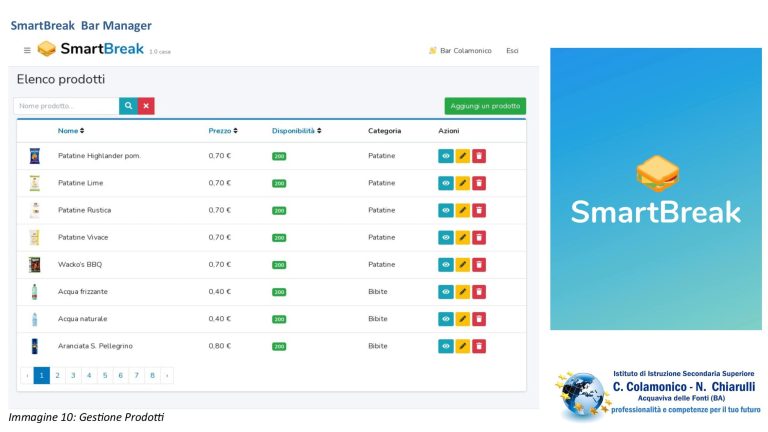
Task: Click Acqua naturale bottle thumbnail
Action: pyautogui.click(x=34, y=319)
